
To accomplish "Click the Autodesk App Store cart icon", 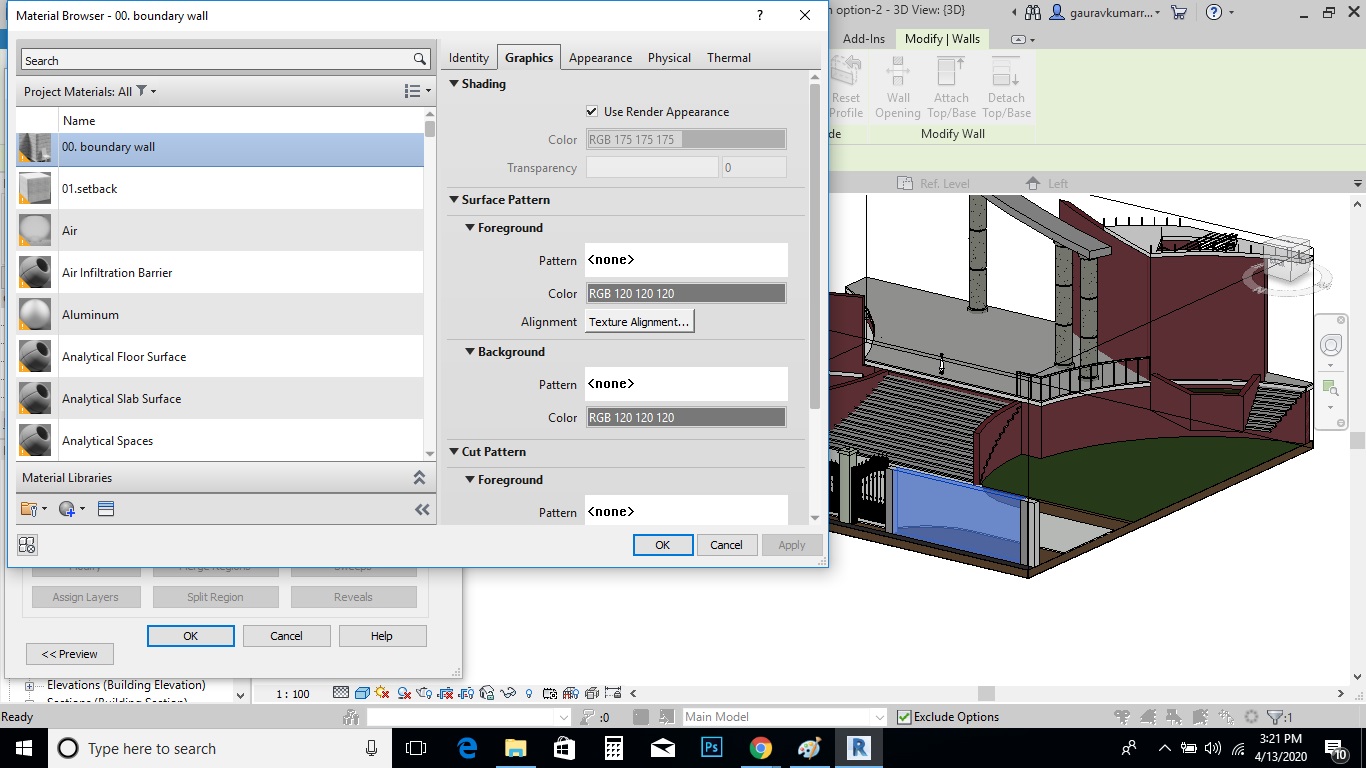I will tap(1179, 13).
